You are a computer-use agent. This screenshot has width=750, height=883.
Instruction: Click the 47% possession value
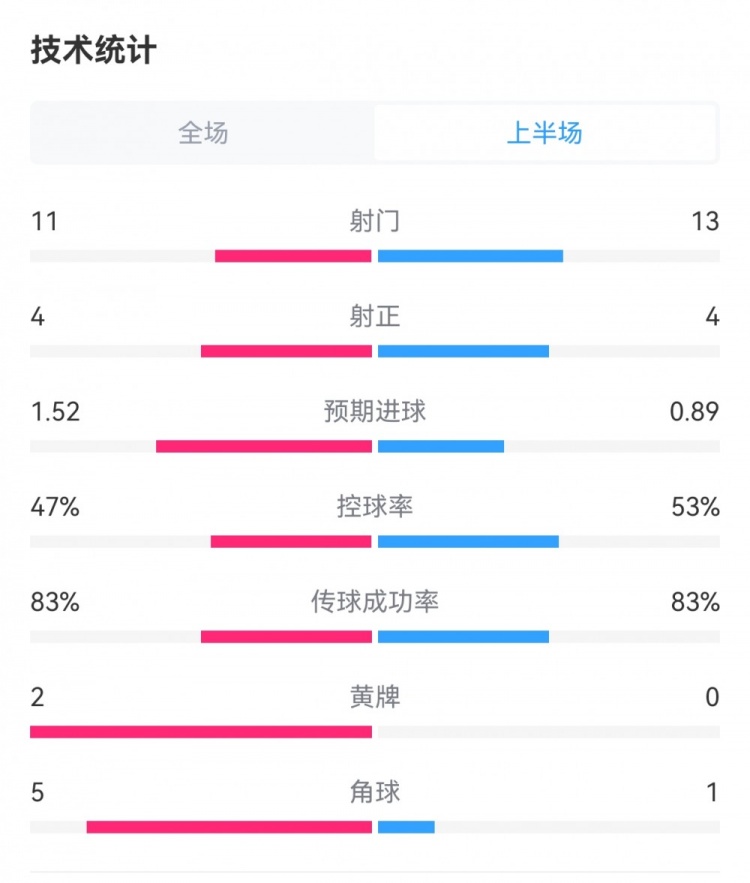(x=55, y=507)
